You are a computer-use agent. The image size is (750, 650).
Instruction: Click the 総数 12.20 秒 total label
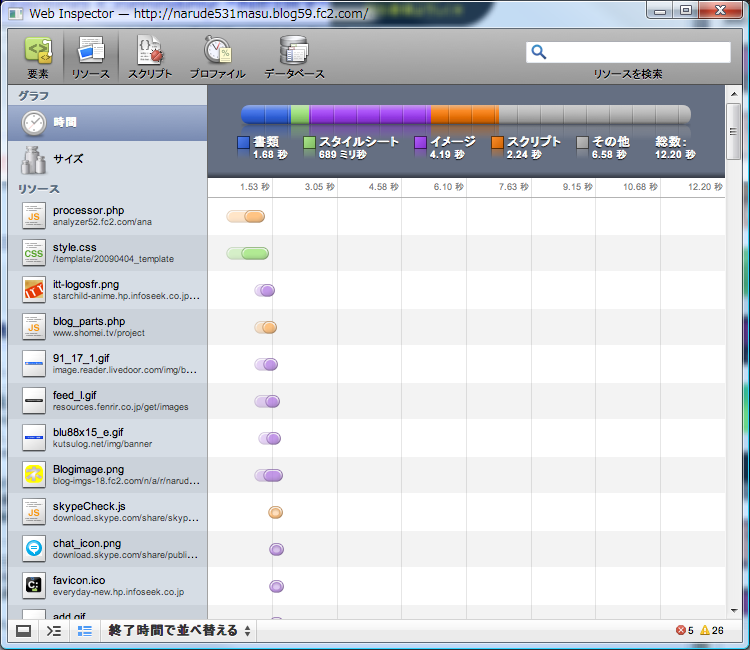(675, 148)
